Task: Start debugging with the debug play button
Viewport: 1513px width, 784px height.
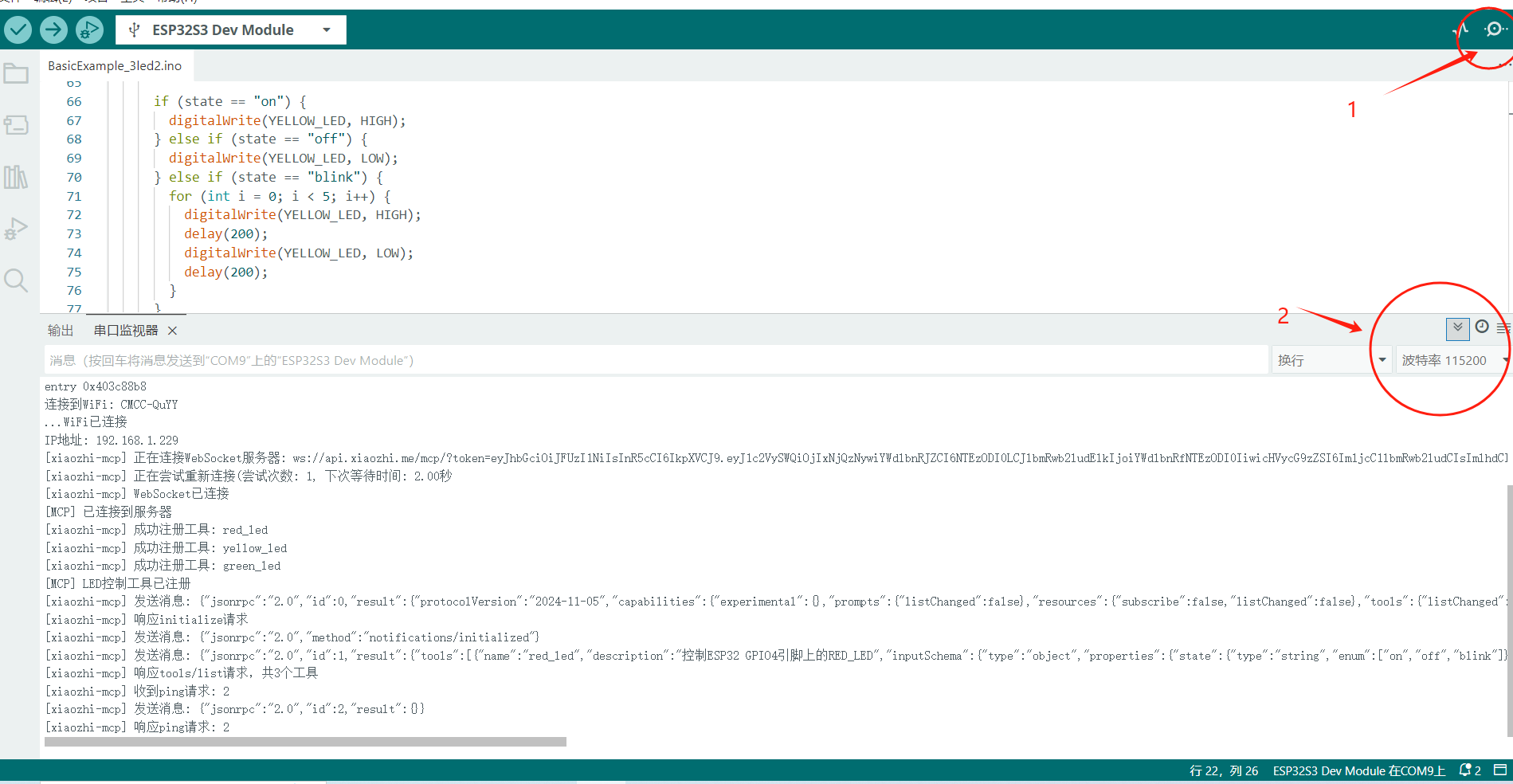Action: [x=89, y=30]
